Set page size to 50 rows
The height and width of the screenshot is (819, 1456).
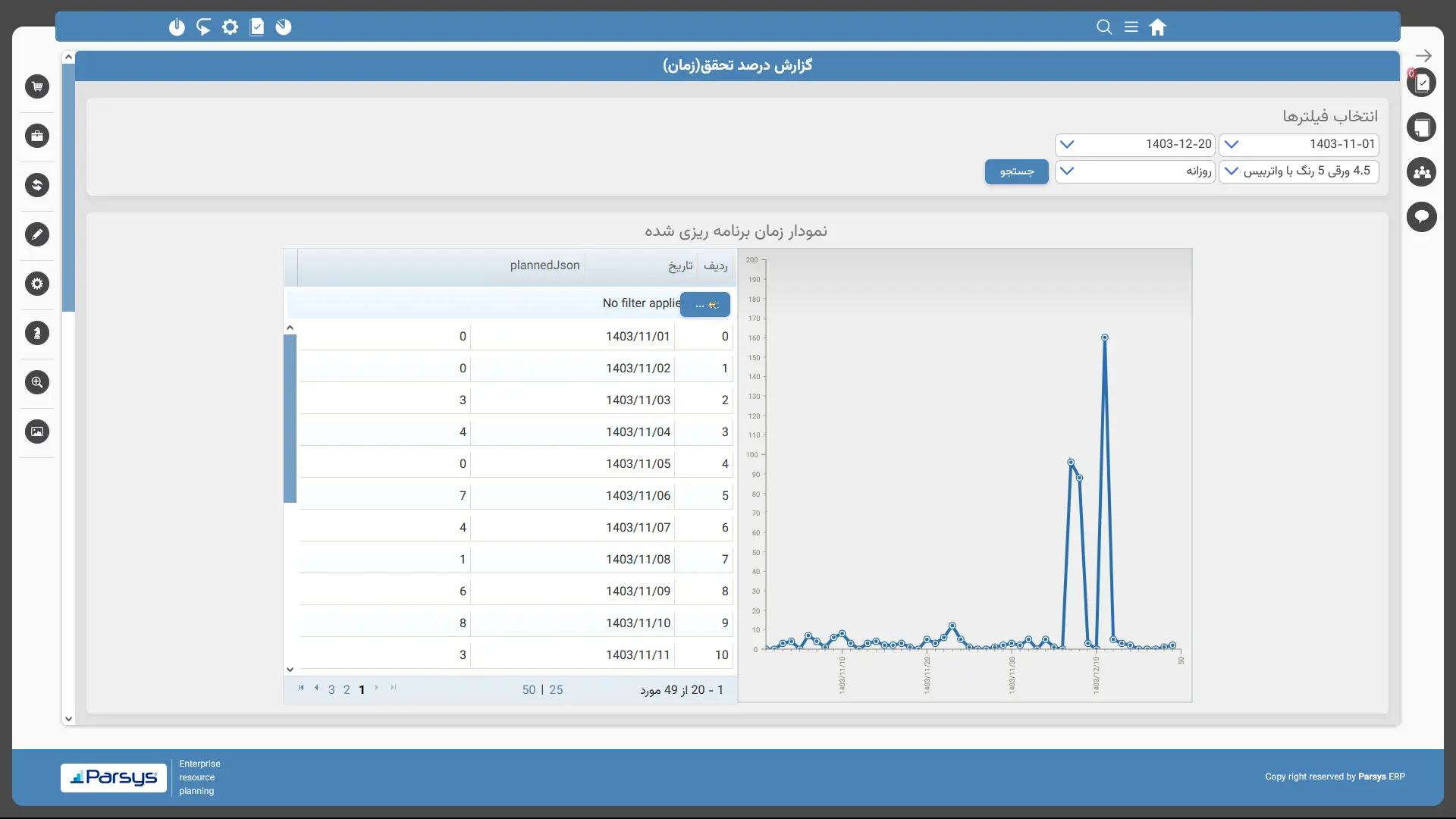(529, 690)
